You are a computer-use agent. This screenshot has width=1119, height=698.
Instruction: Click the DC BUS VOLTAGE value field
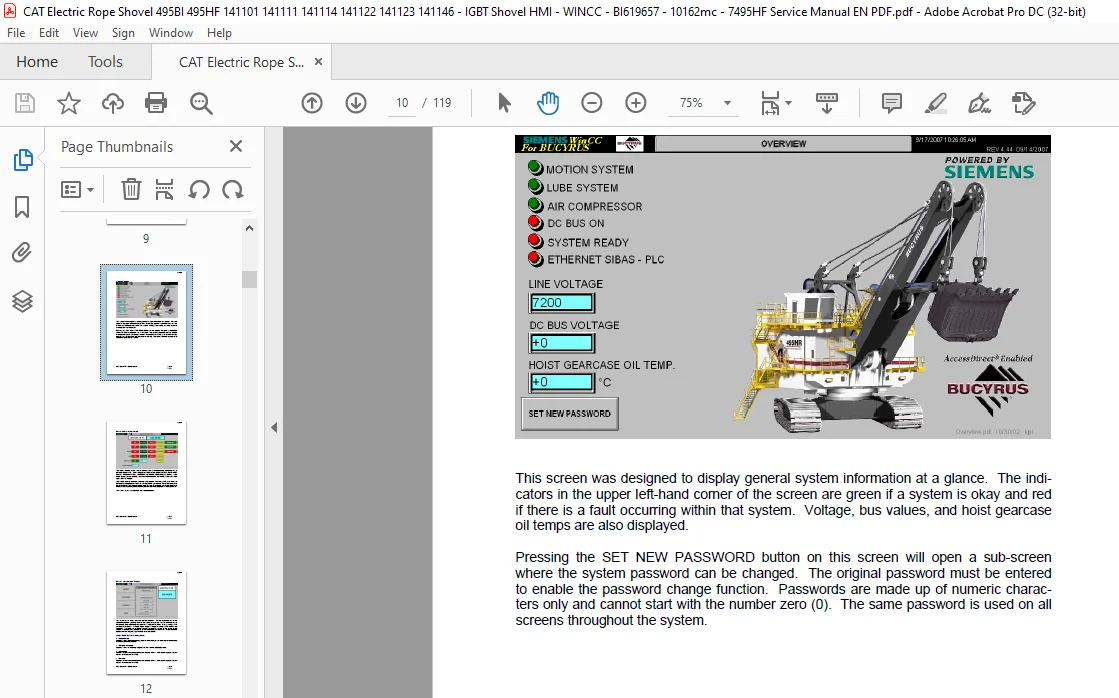pos(562,343)
